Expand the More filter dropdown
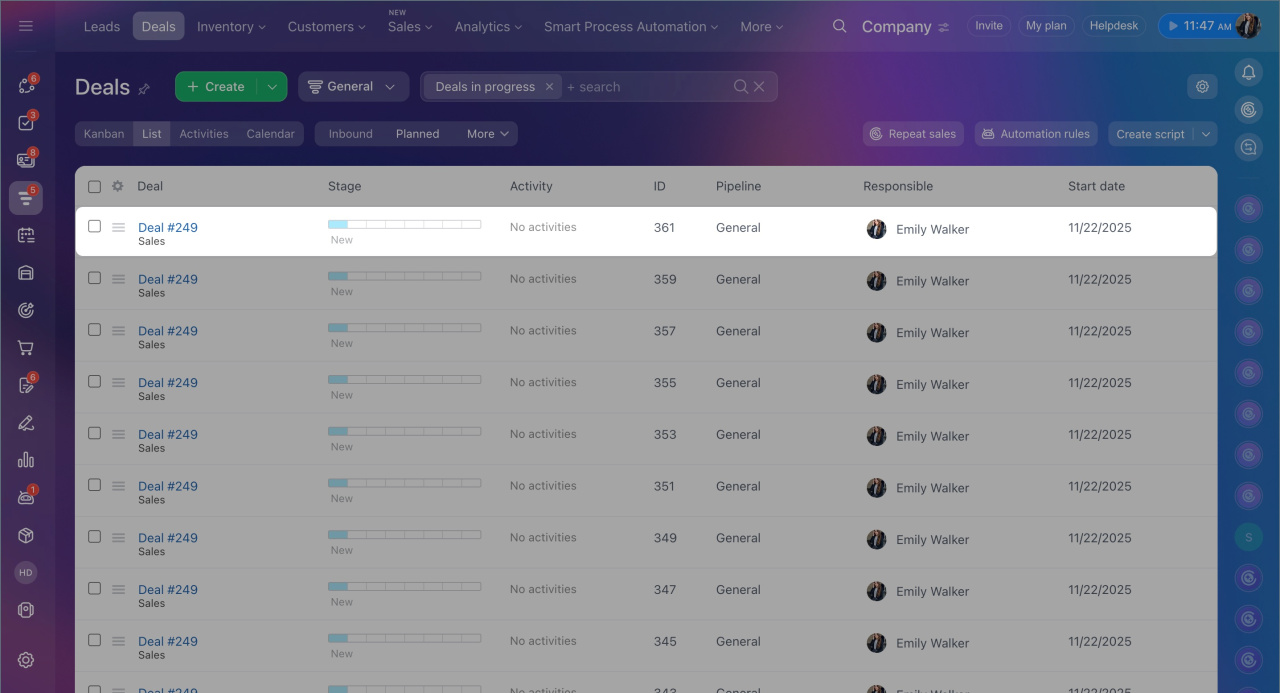 pyautogui.click(x=489, y=134)
